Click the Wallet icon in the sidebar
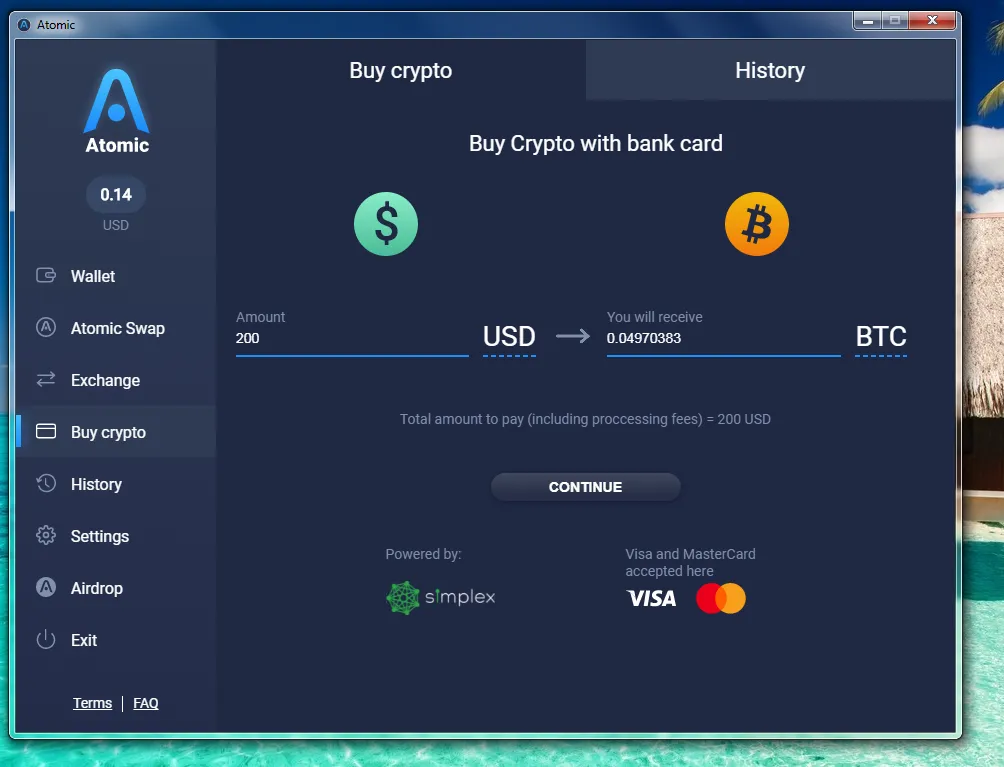The image size is (1004, 767). tap(45, 275)
